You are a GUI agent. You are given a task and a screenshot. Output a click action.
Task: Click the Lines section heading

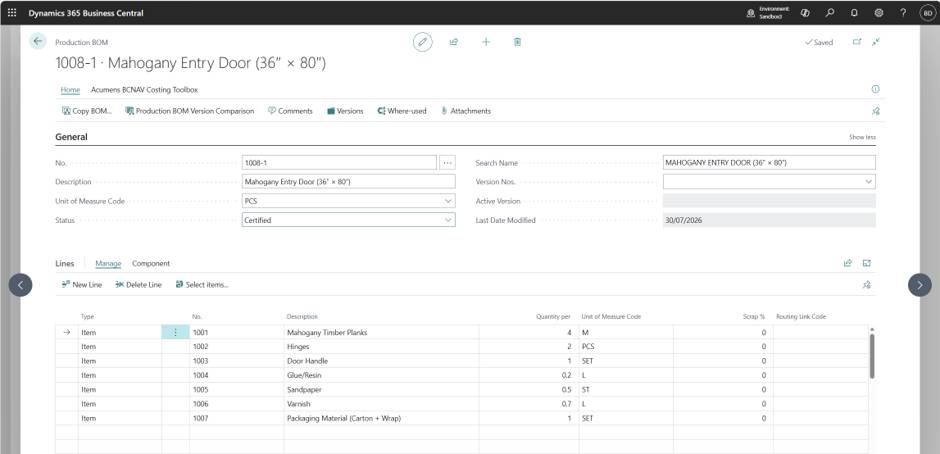(65, 264)
